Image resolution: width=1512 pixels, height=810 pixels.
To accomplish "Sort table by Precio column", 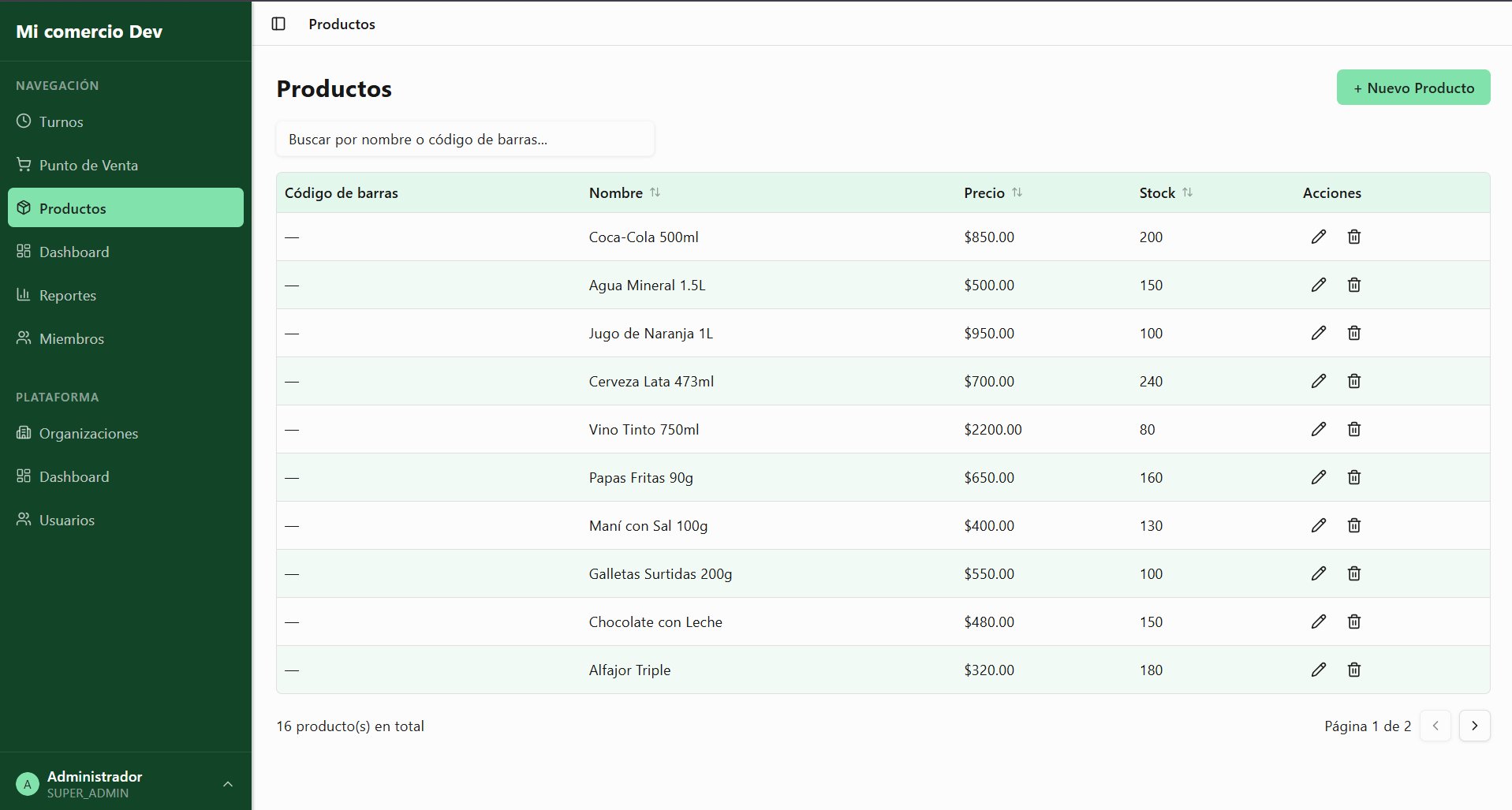I will pos(993,193).
